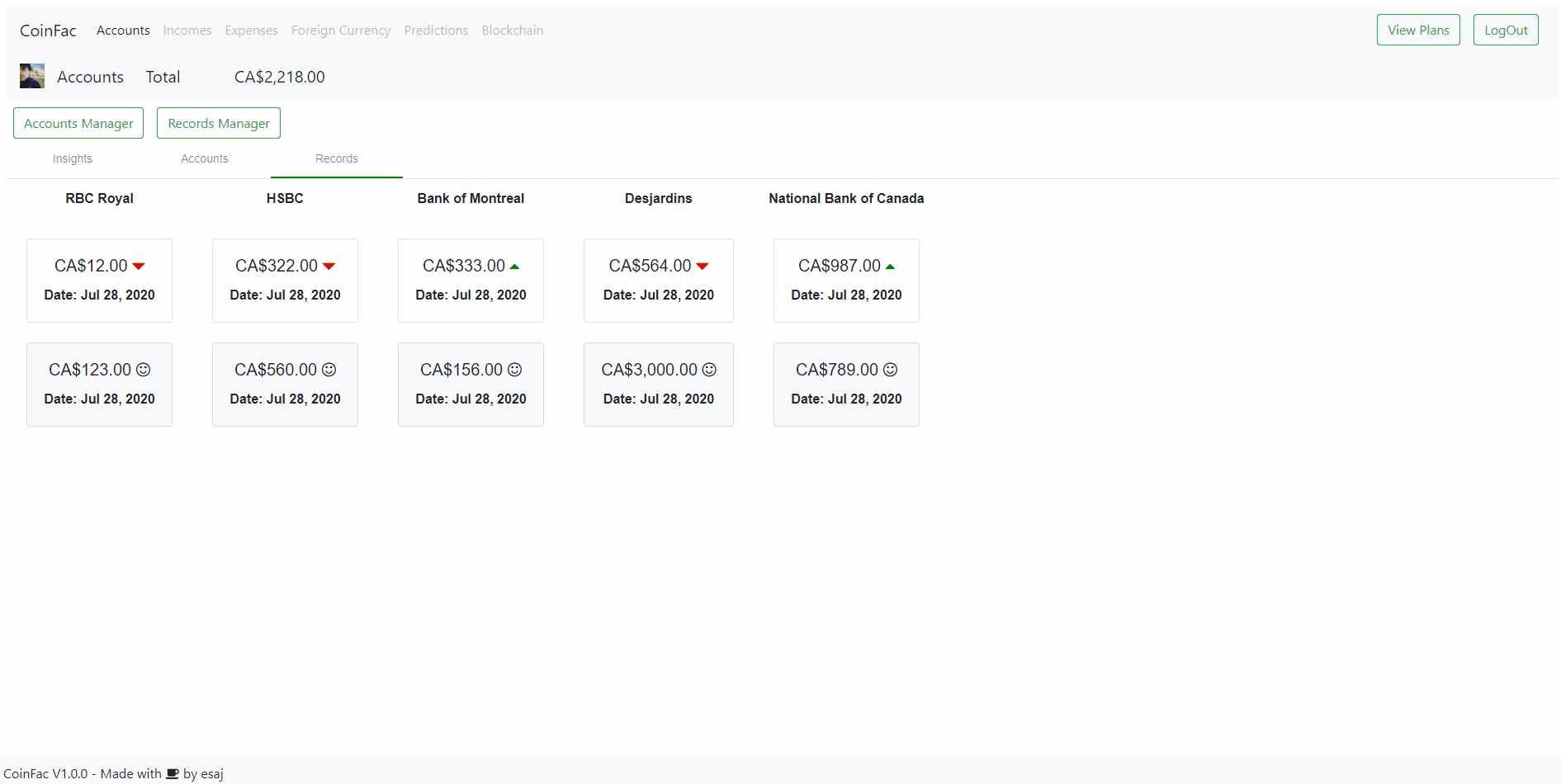Screen dimensions: 1561x784
Task: Click the red down arrow on the CA$12.00 record
Action: (139, 267)
